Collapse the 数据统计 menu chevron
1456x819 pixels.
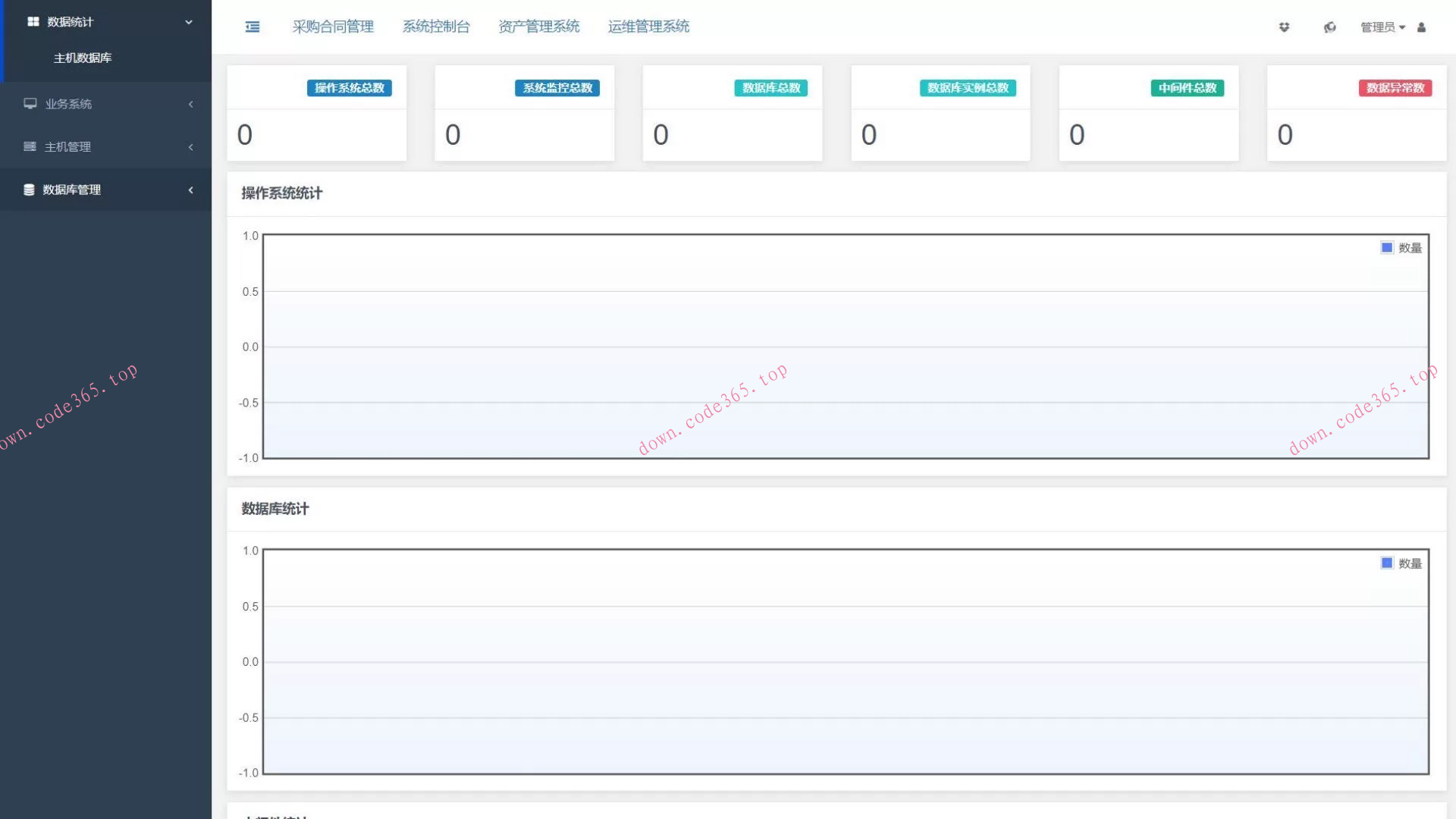(189, 22)
